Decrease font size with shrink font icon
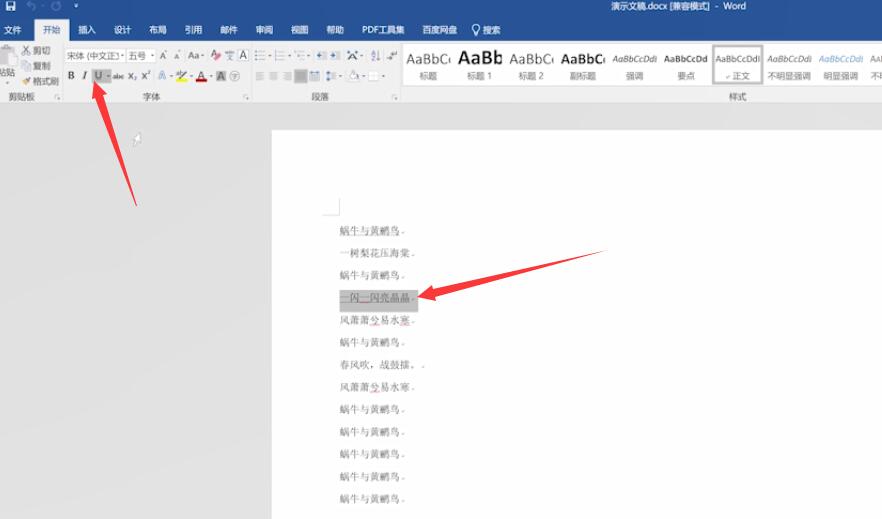The width and height of the screenshot is (882, 519). pos(177,56)
